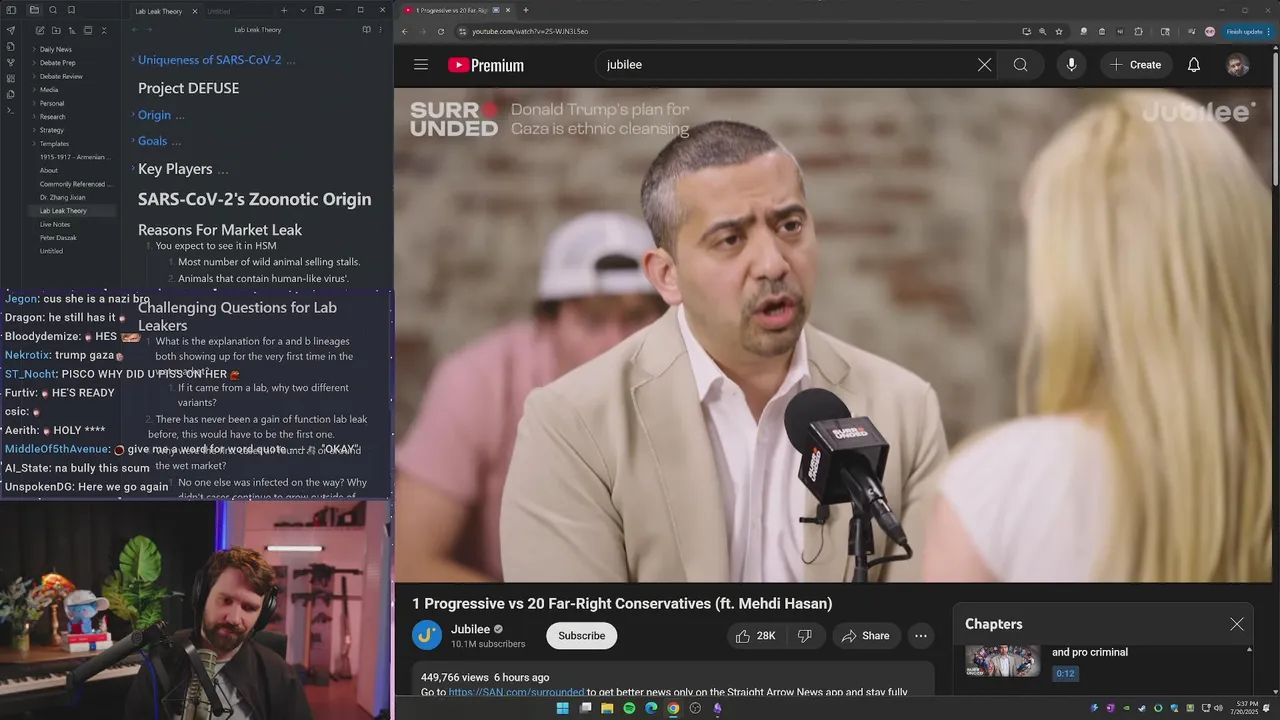1280x720 pixels.
Task: Toggle Obsidian right sidebar icon
Action: coord(319,10)
